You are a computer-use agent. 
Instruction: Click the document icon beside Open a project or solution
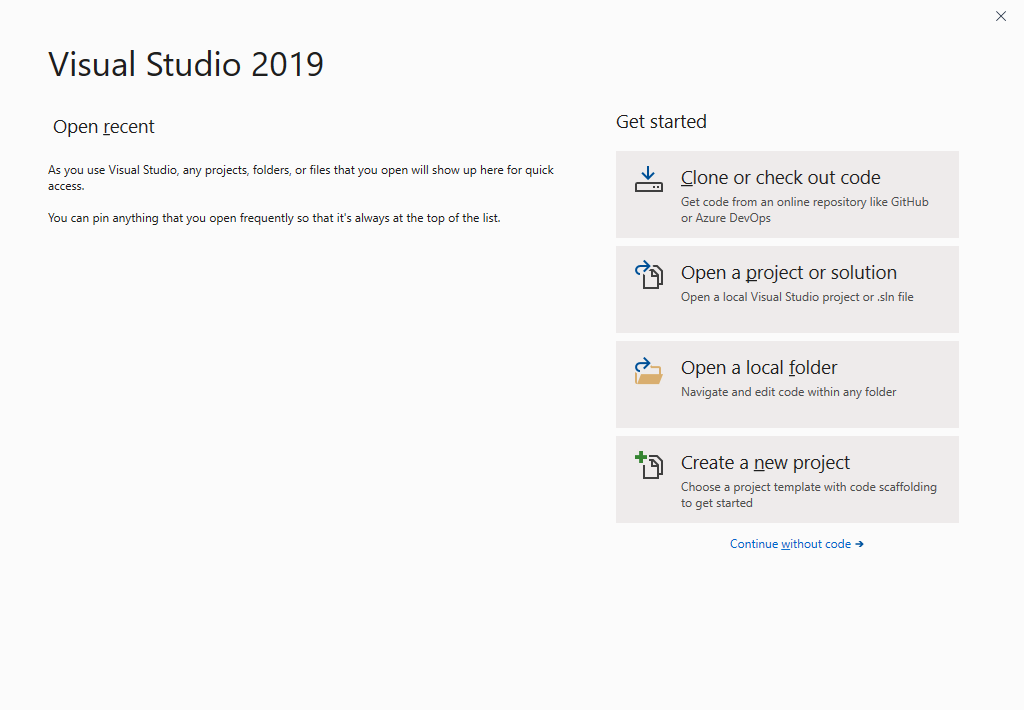[649, 274]
